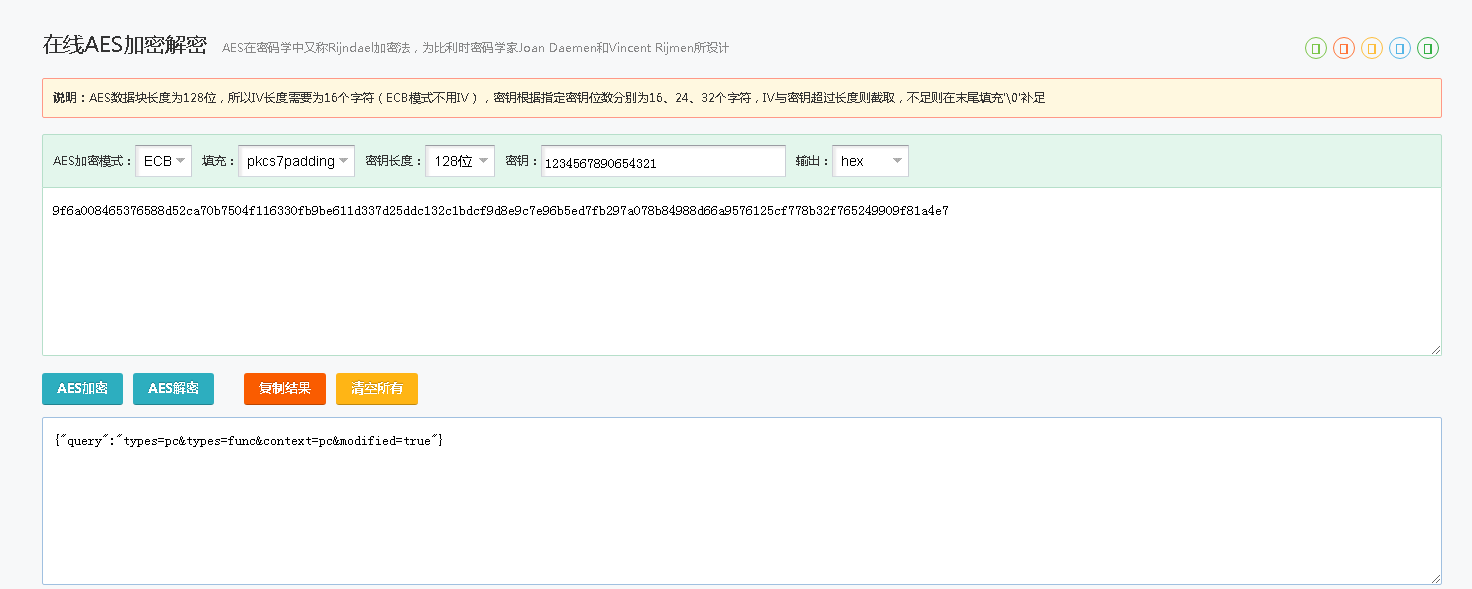The image size is (1472, 589).
Task: Click the 在线AES加密解密 page title
Action: coord(124,45)
